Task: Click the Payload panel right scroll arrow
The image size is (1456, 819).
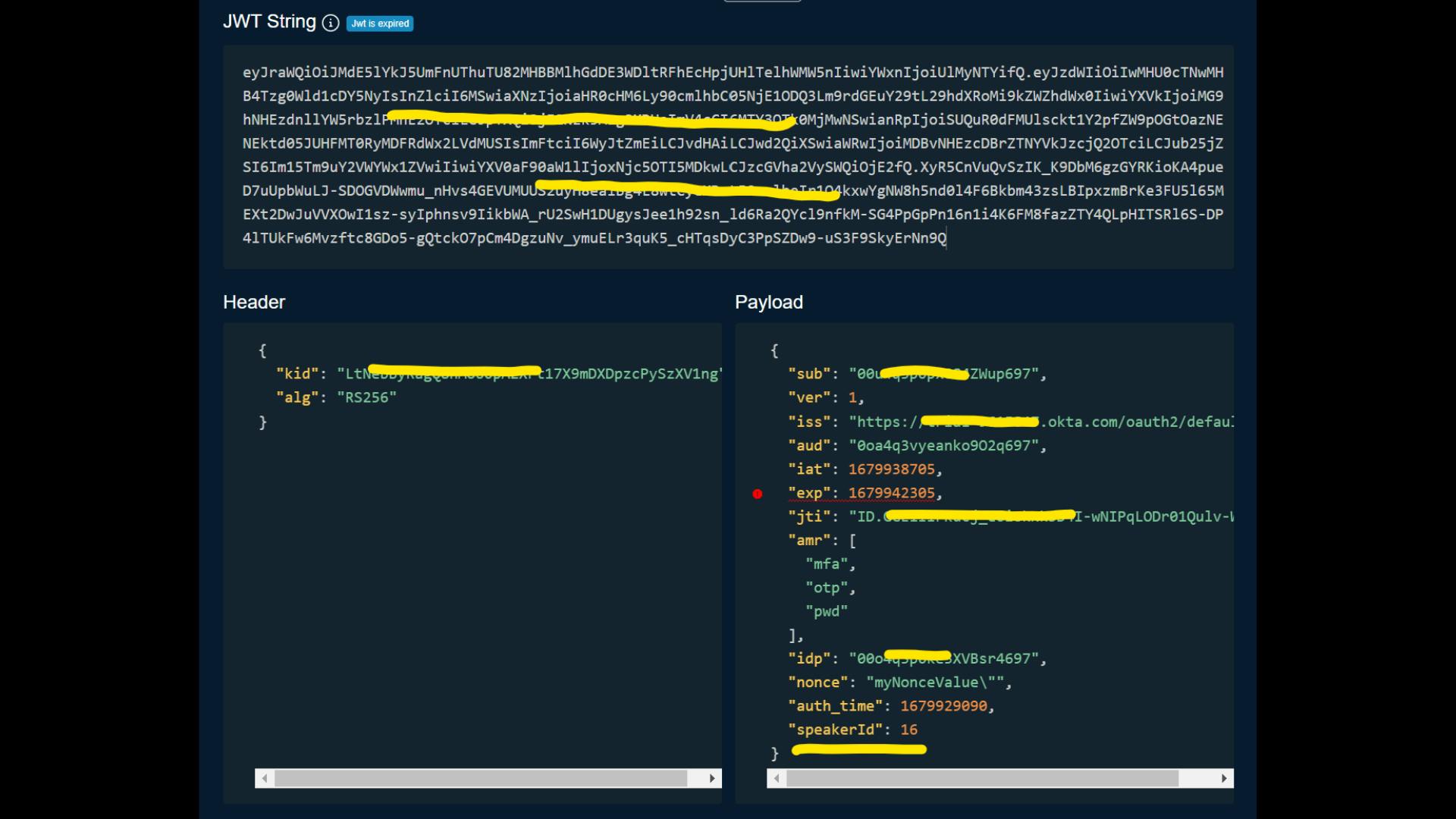Action: (x=1224, y=778)
